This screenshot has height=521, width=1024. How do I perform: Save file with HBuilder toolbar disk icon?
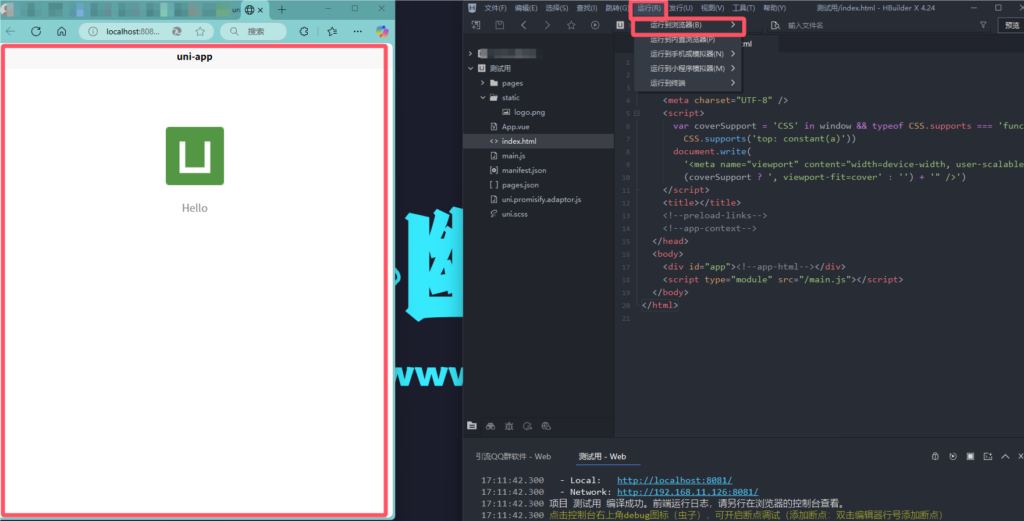500,25
